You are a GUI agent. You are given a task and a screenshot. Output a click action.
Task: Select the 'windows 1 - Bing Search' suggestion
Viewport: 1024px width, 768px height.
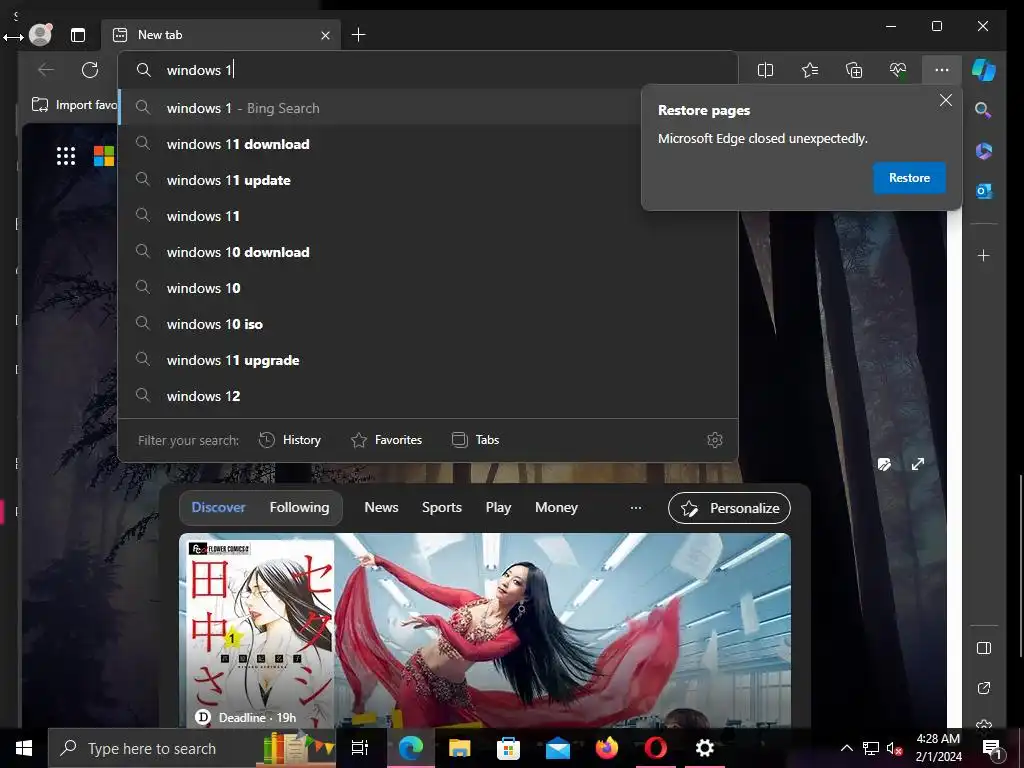click(381, 108)
